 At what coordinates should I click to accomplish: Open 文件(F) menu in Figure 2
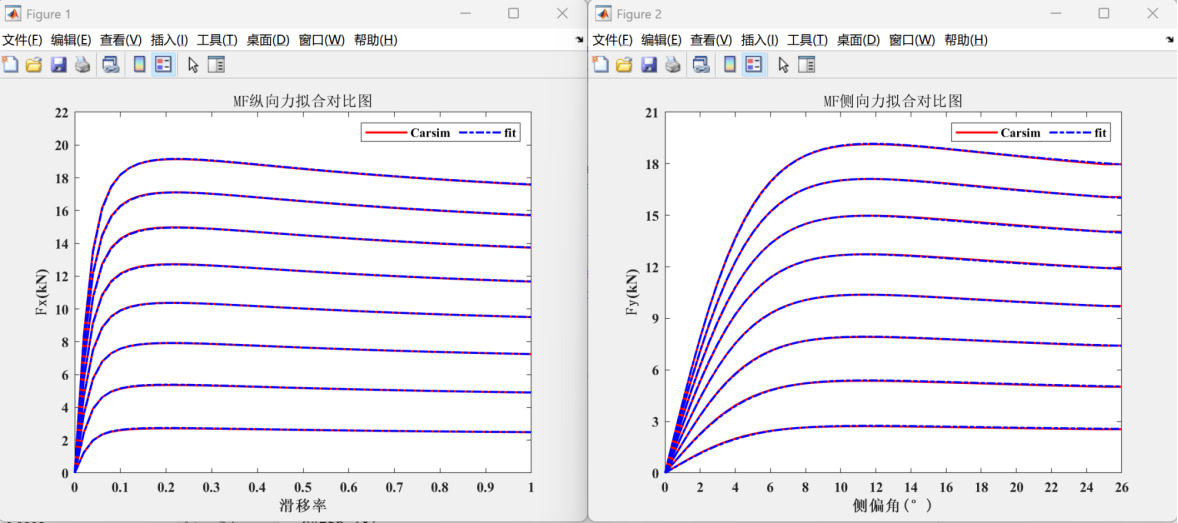tap(614, 40)
